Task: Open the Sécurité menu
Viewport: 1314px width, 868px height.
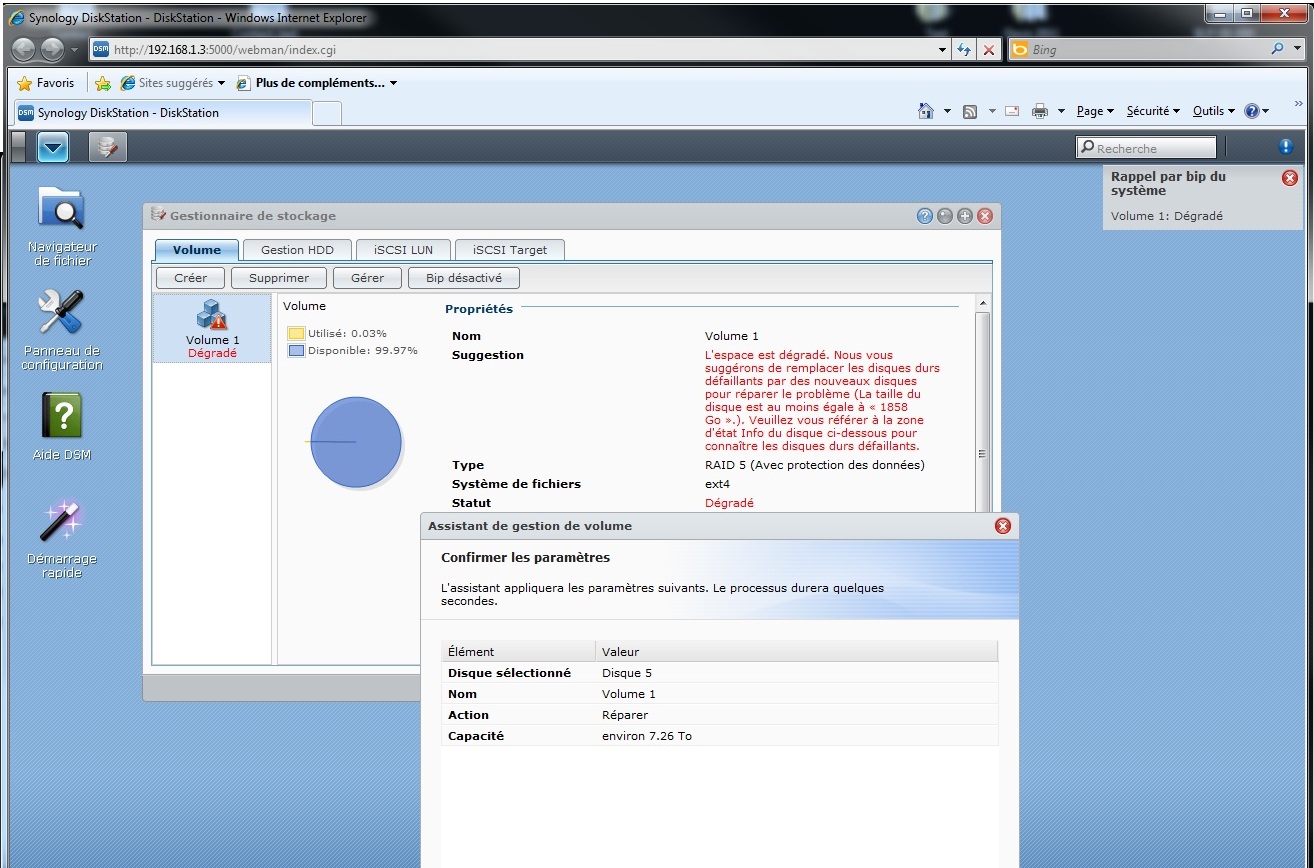Action: click(1153, 111)
